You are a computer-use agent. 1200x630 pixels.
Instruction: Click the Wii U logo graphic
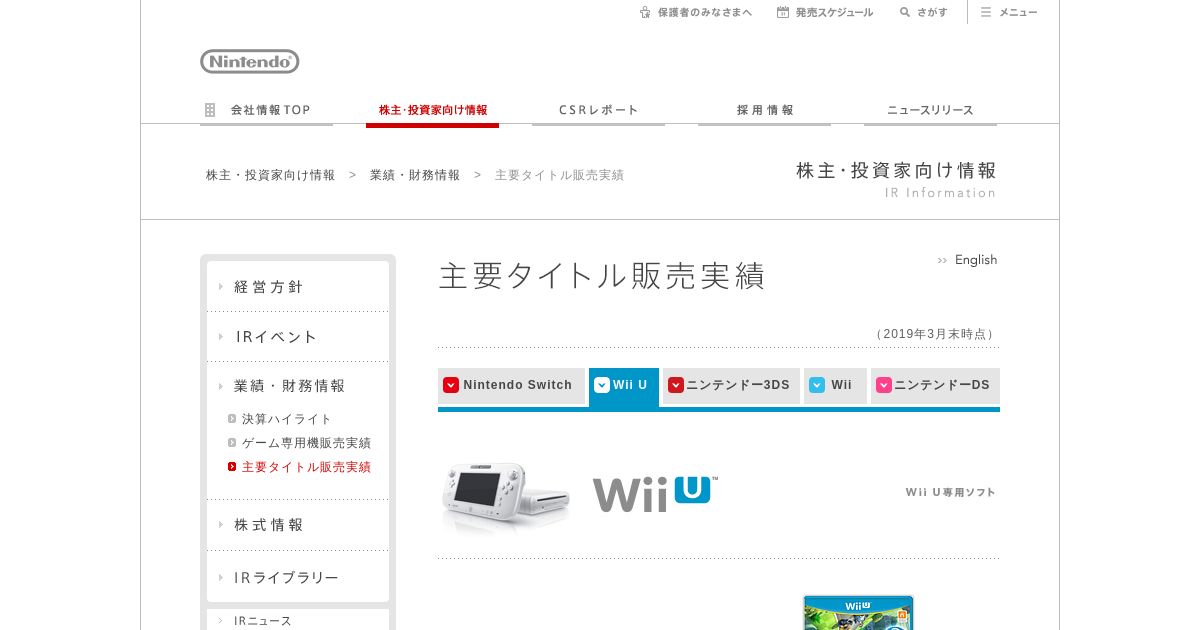point(655,494)
